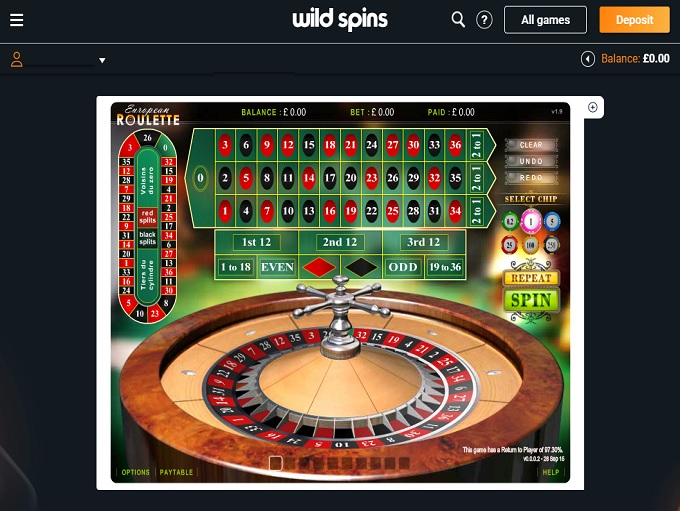Select the red 25 value chip
Screen dimensions: 680x511
[510, 245]
